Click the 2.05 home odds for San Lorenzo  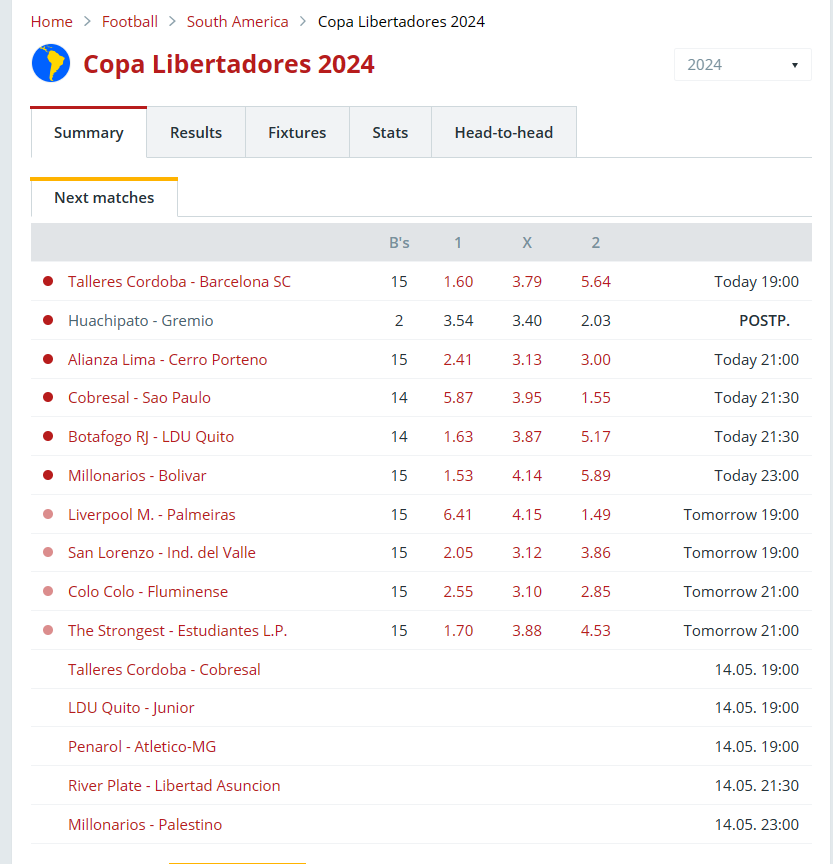458,552
